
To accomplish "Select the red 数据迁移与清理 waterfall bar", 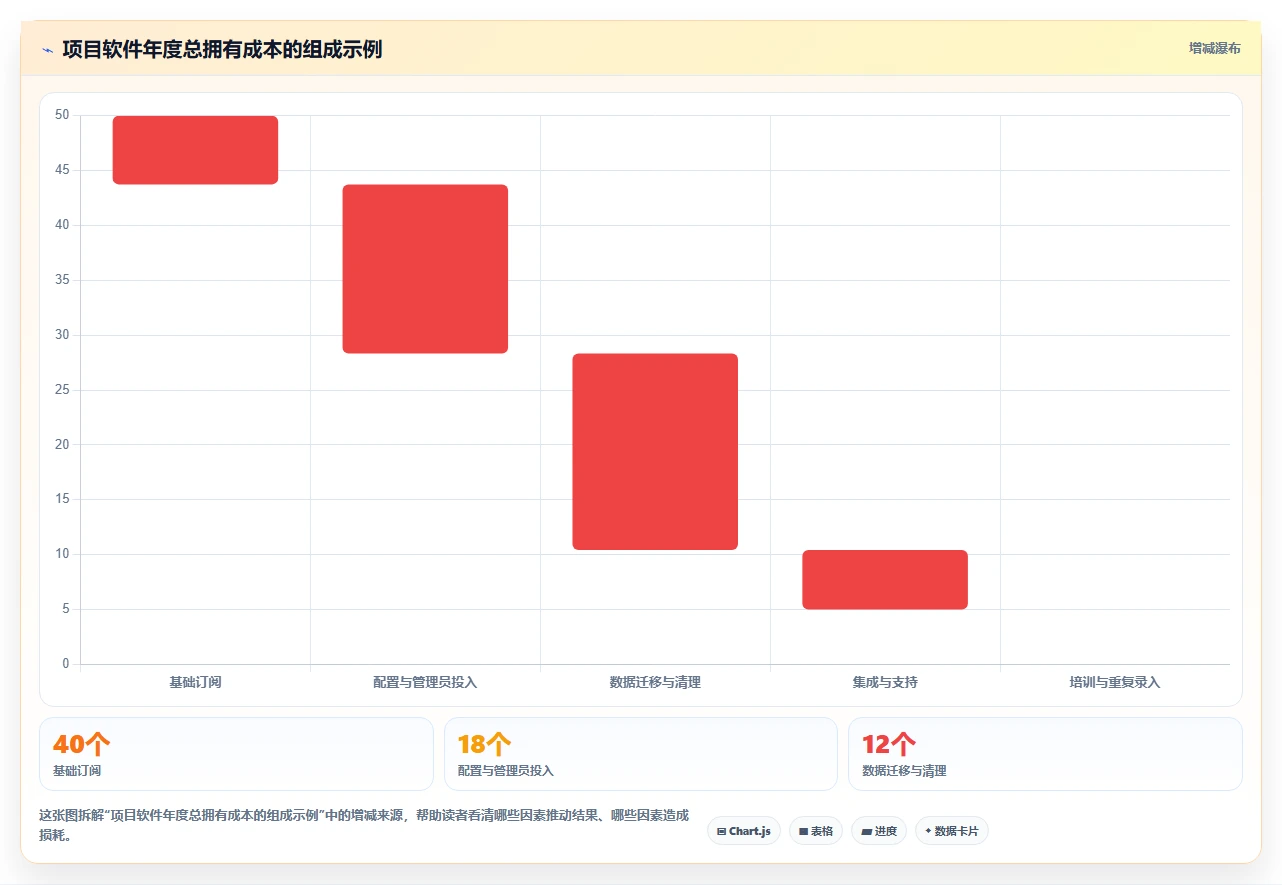I will 655,452.
